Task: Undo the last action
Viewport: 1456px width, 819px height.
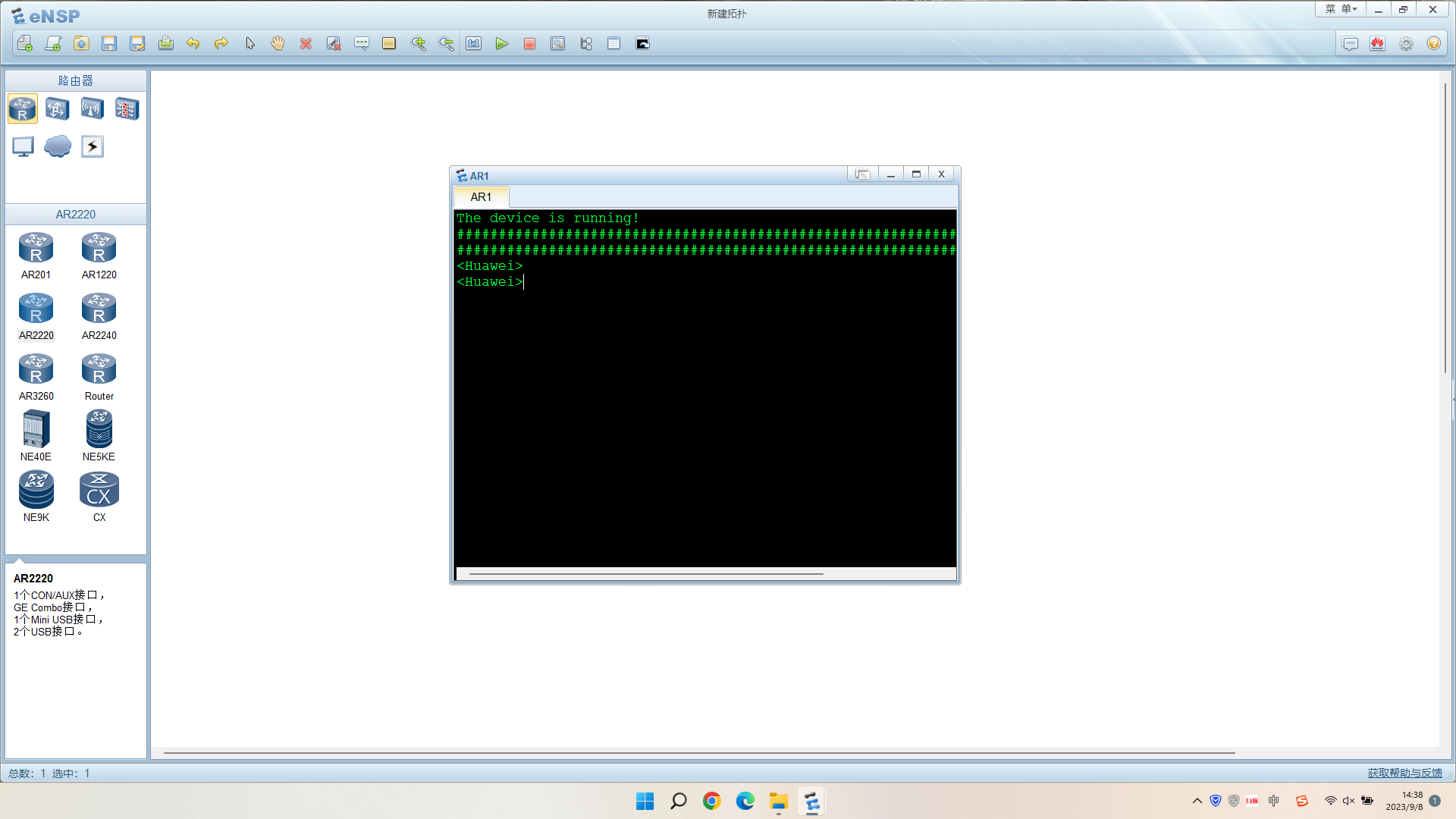Action: pos(193,44)
